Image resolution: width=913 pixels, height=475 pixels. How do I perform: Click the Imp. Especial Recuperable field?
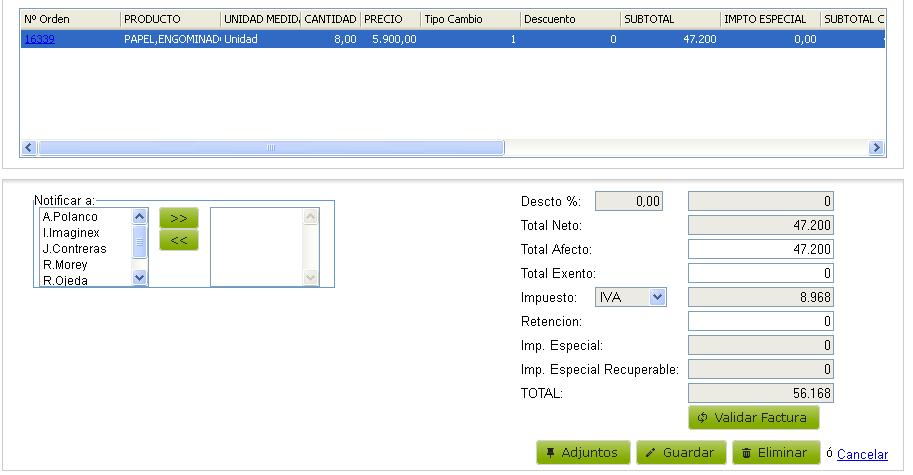click(x=760, y=369)
